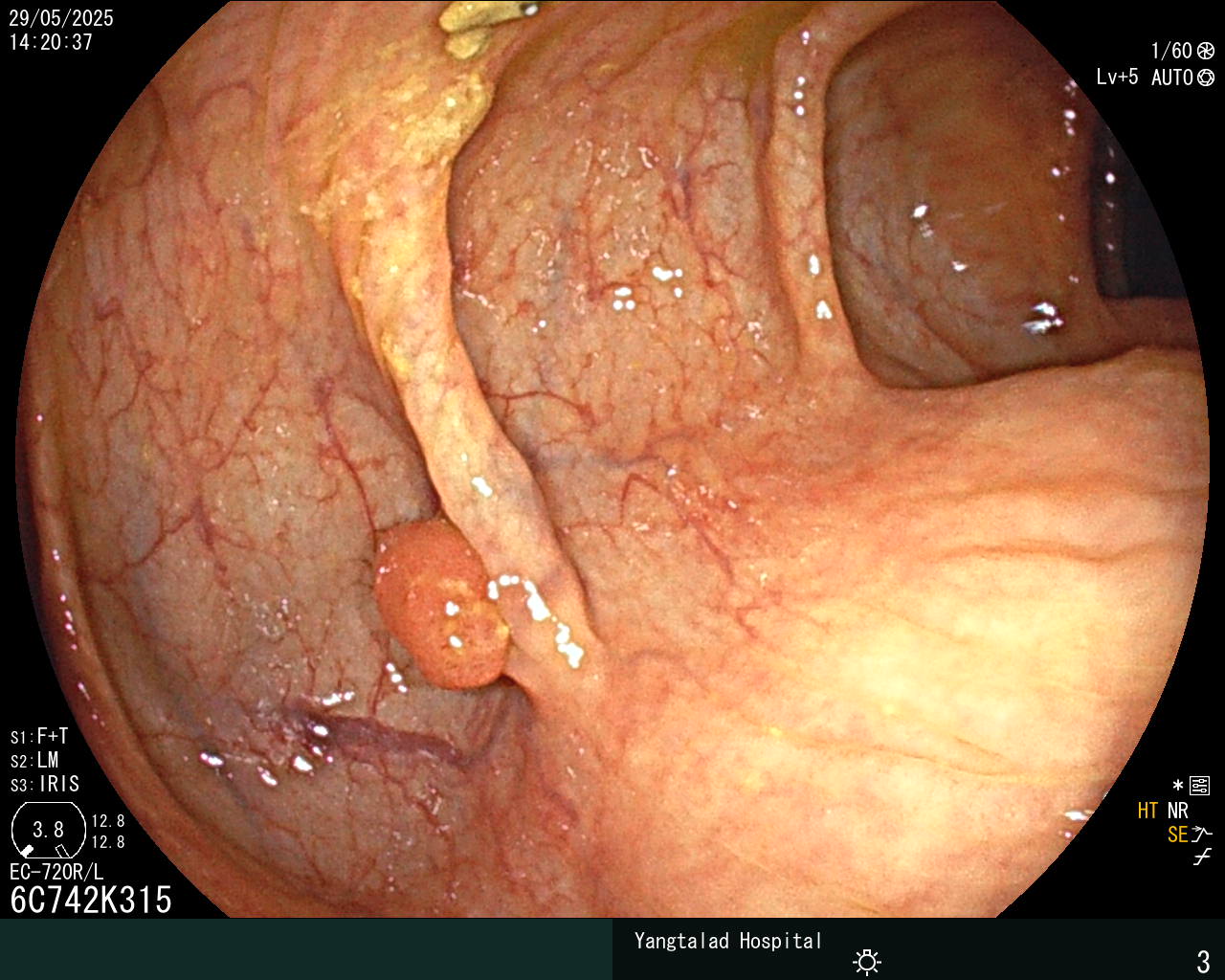Click the yellow HT indicator
1225x980 pixels.
click(1147, 811)
